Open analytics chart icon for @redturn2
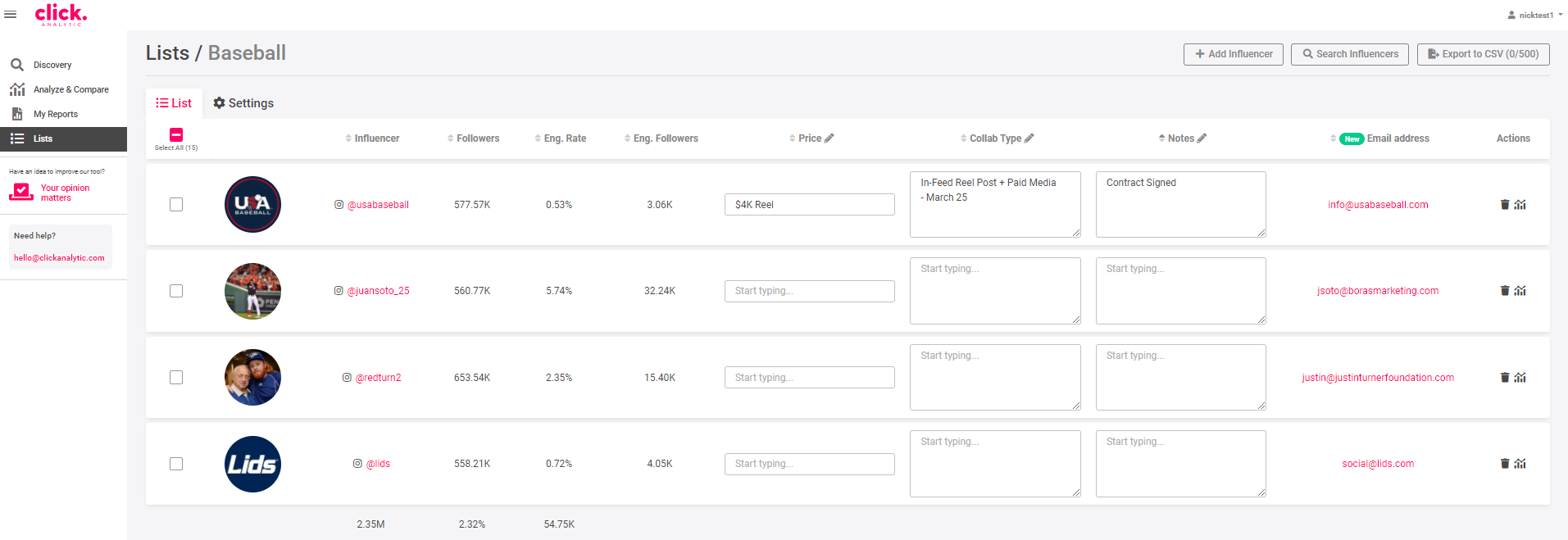The height and width of the screenshot is (540, 1568). (1520, 378)
